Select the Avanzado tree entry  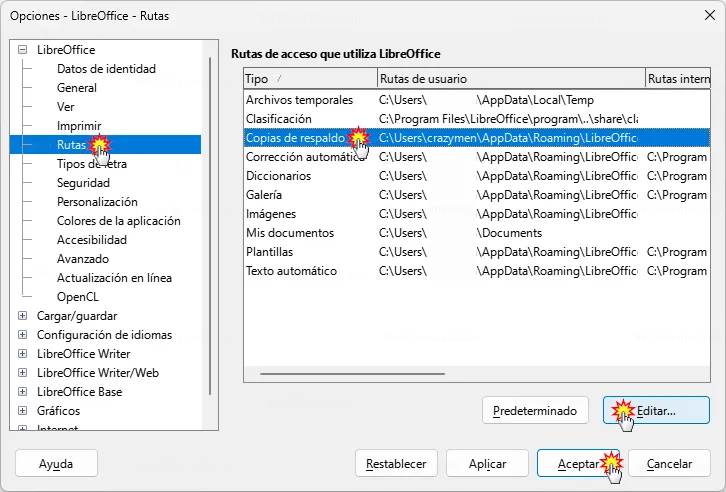coord(83,259)
